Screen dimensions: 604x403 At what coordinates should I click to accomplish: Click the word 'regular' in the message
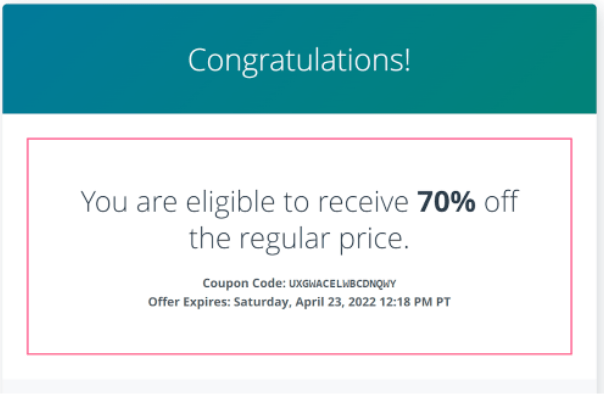(285, 240)
